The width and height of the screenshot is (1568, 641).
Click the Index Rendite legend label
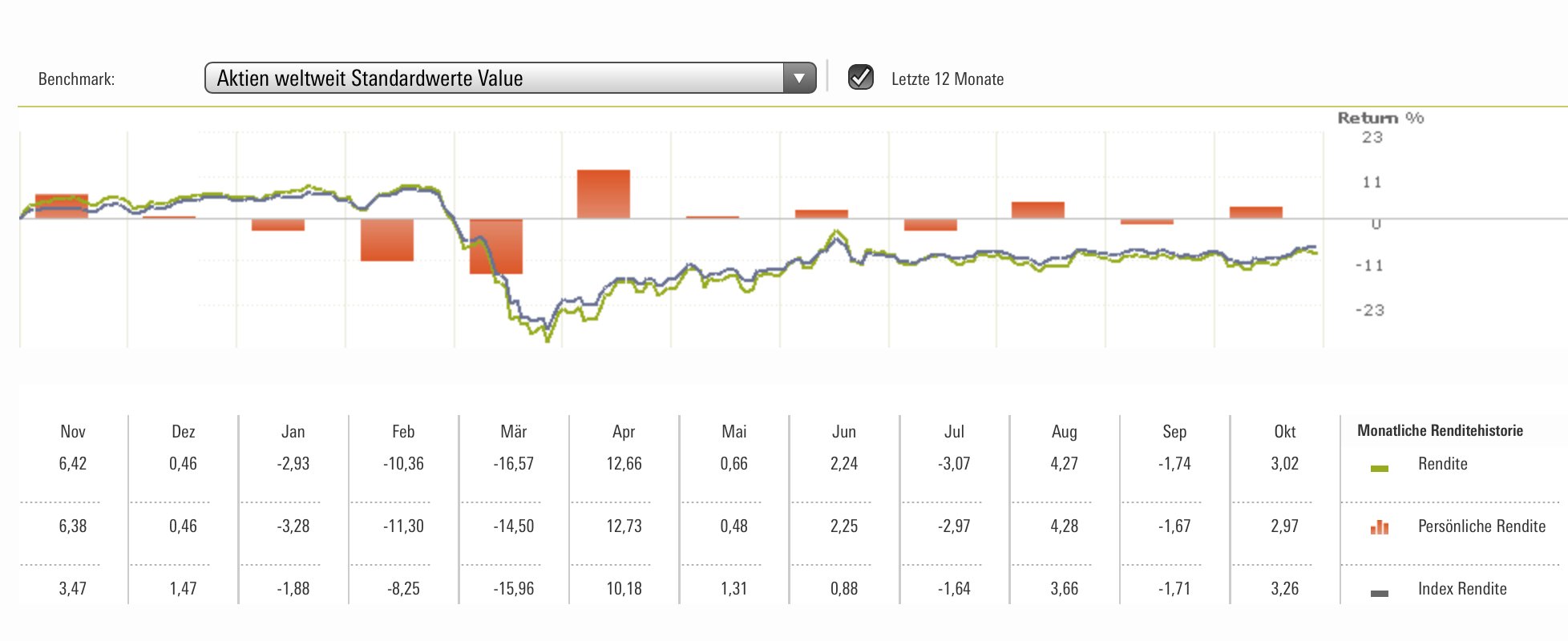coord(1461,589)
